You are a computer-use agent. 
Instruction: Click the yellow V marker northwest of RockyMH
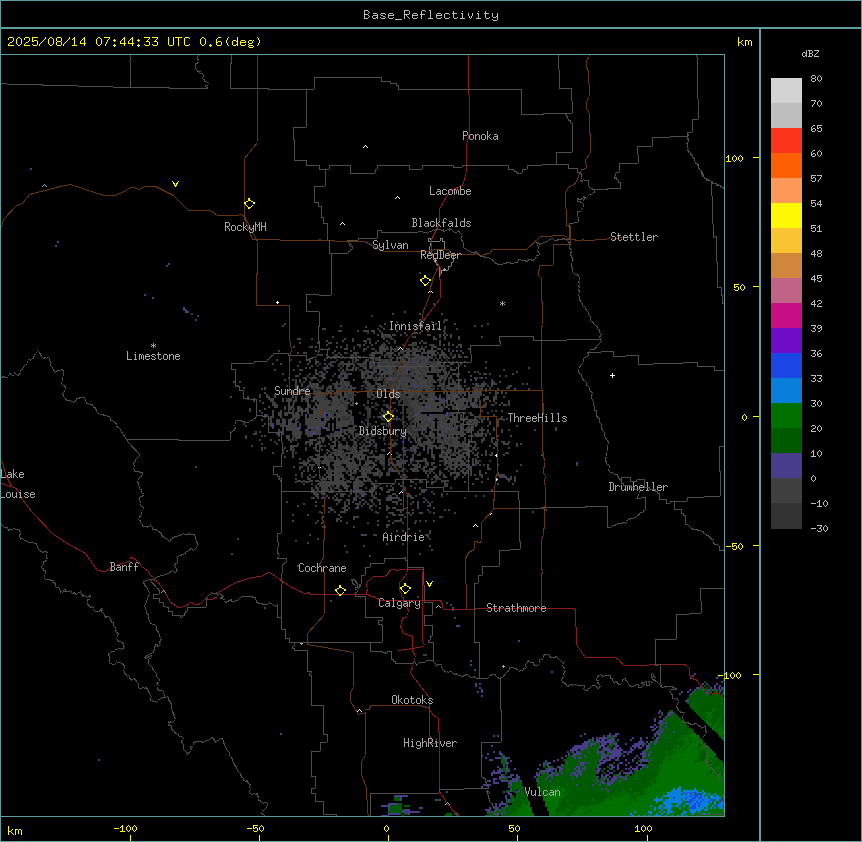tap(175, 184)
